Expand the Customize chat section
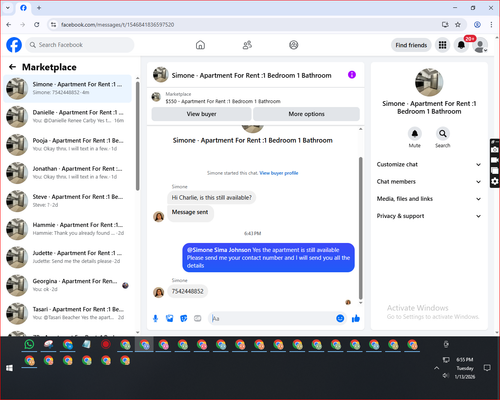500x400 pixels. pyautogui.click(x=429, y=164)
